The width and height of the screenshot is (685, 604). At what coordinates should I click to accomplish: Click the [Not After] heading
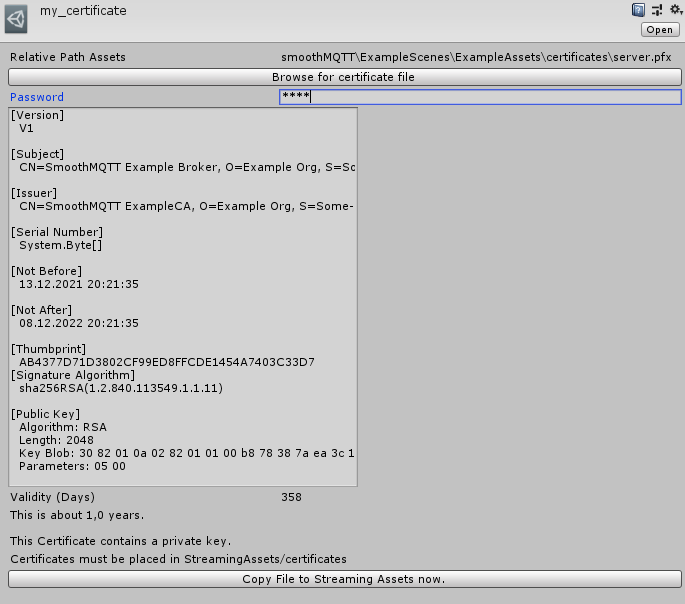(42, 310)
